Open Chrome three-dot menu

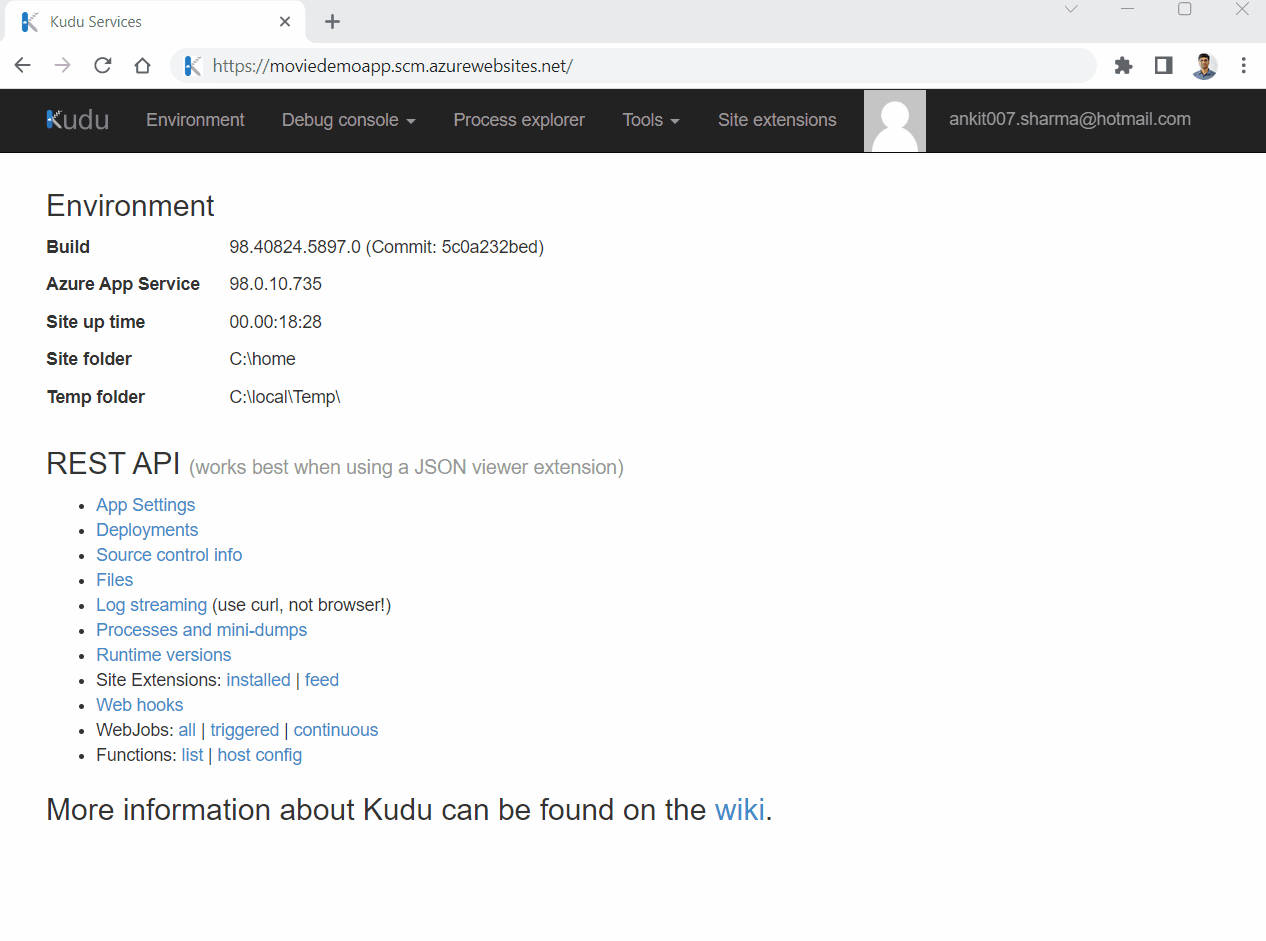pos(1244,65)
